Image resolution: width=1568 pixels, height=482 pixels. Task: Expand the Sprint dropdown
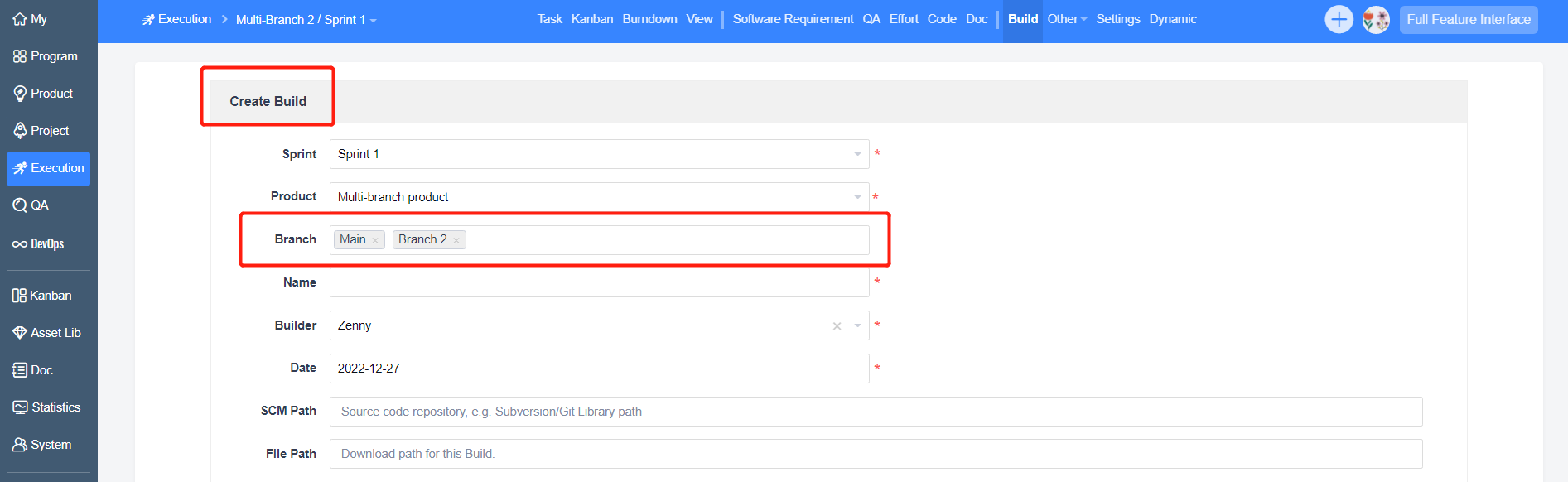point(857,154)
